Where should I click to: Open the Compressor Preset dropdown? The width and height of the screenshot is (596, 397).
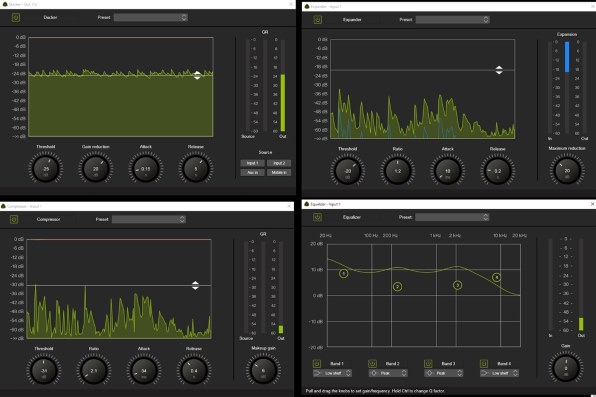point(149,219)
